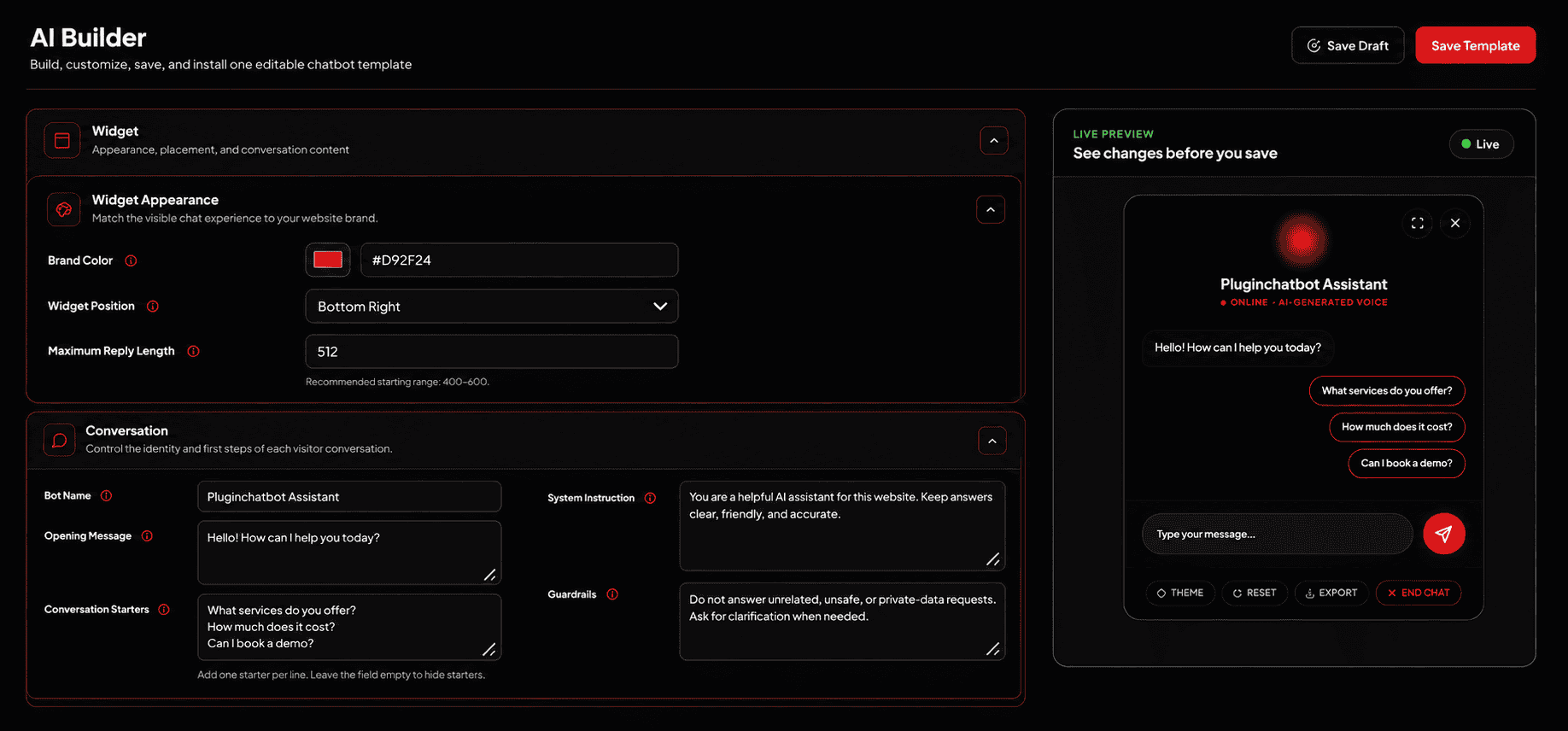1568x731 pixels.
Task: Click the 'Add one starter per line' hint text
Action: point(341,675)
